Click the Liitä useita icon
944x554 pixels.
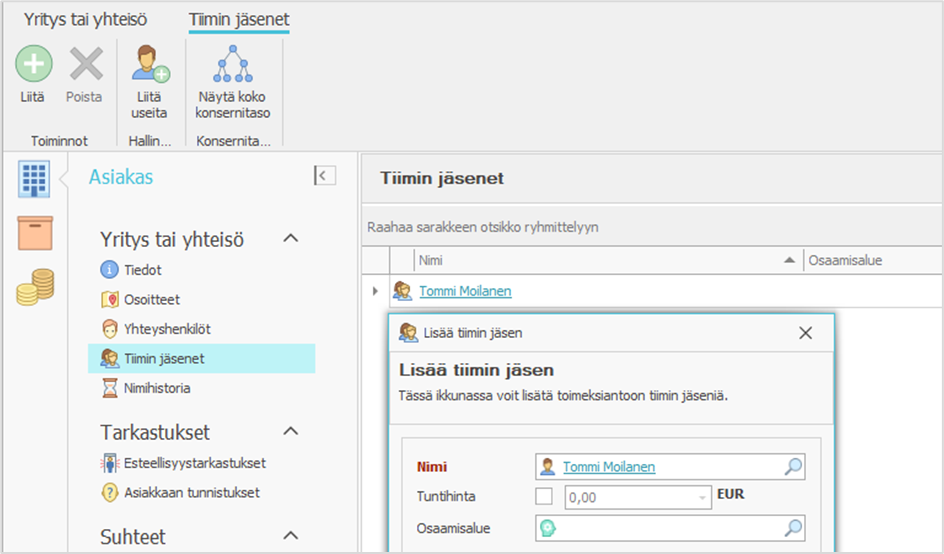pos(150,66)
